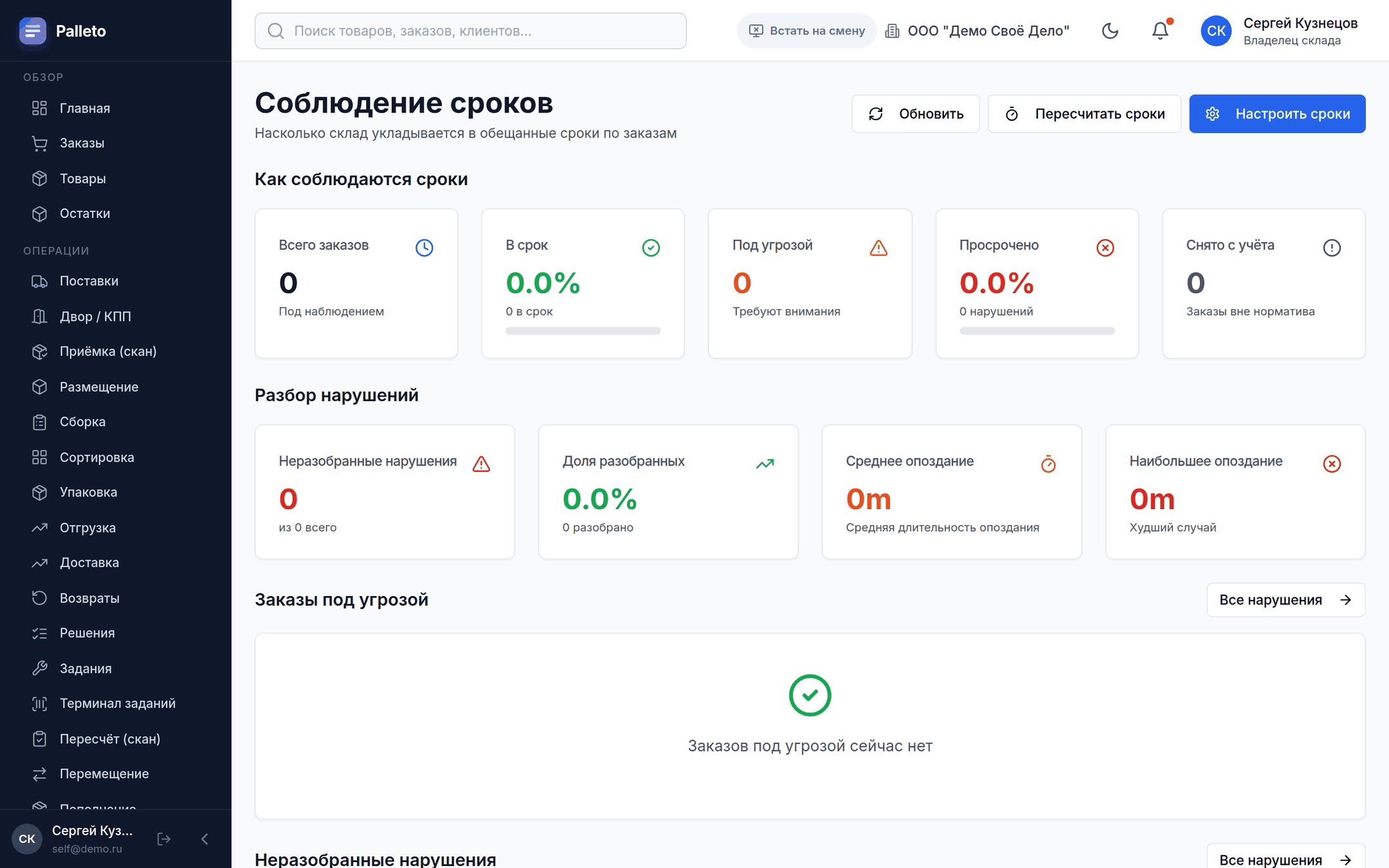This screenshot has width=1389, height=868.
Task: Toggle dark mode with the moon icon
Action: pyautogui.click(x=1110, y=31)
